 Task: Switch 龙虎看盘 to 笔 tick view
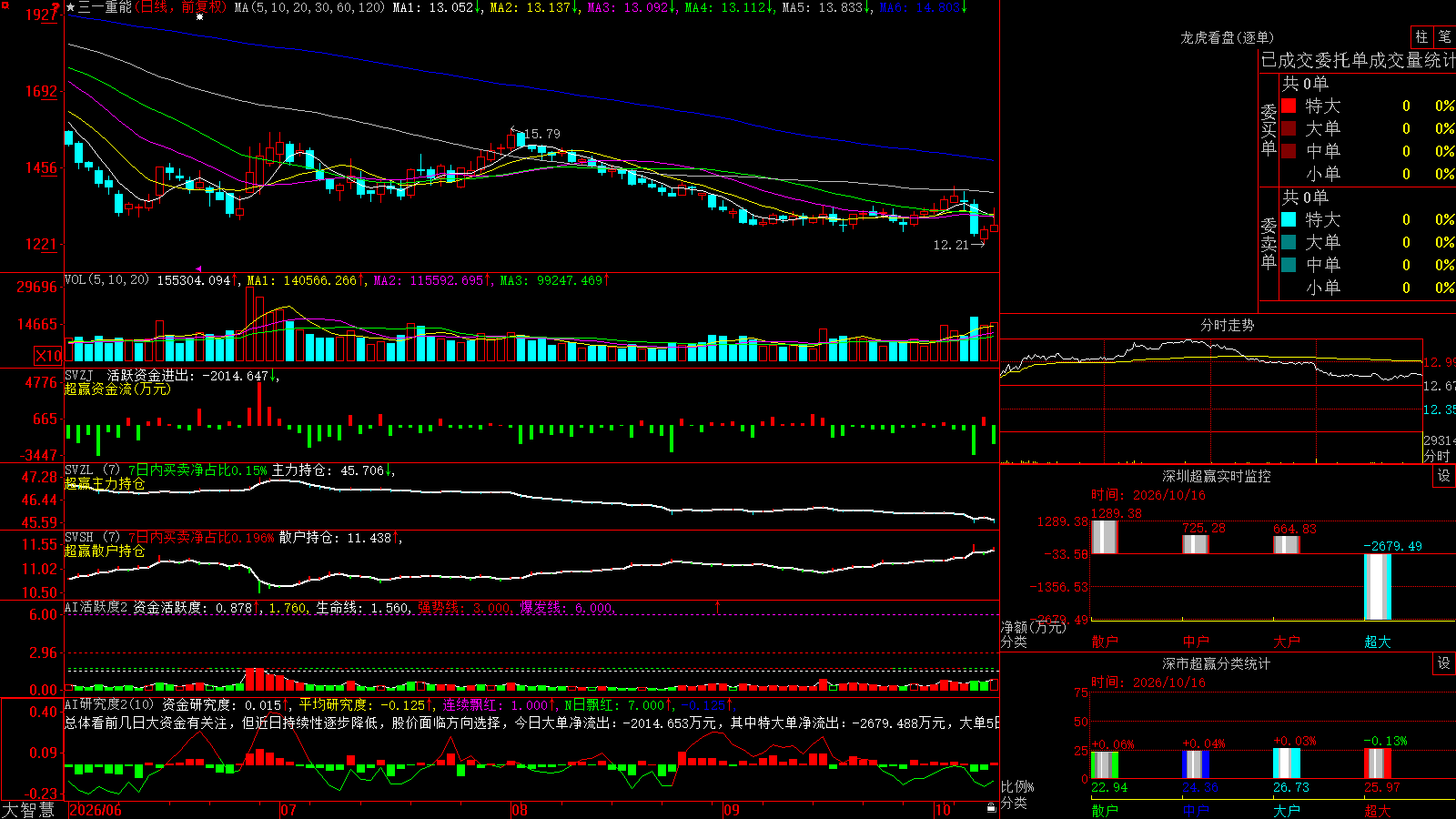click(1444, 37)
